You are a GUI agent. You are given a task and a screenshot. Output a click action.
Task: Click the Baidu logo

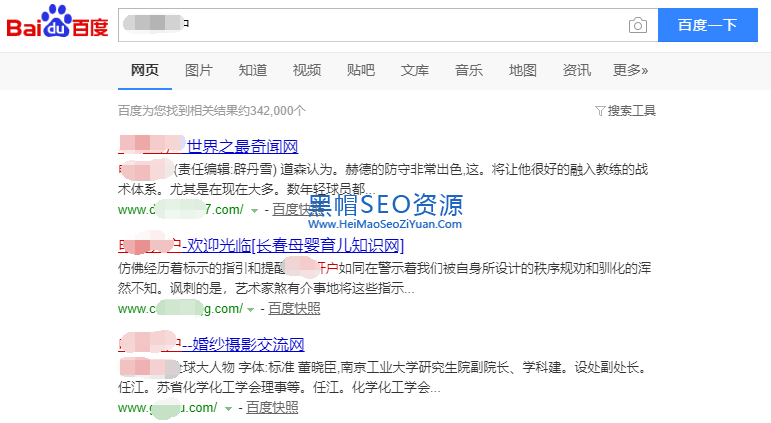[57, 24]
